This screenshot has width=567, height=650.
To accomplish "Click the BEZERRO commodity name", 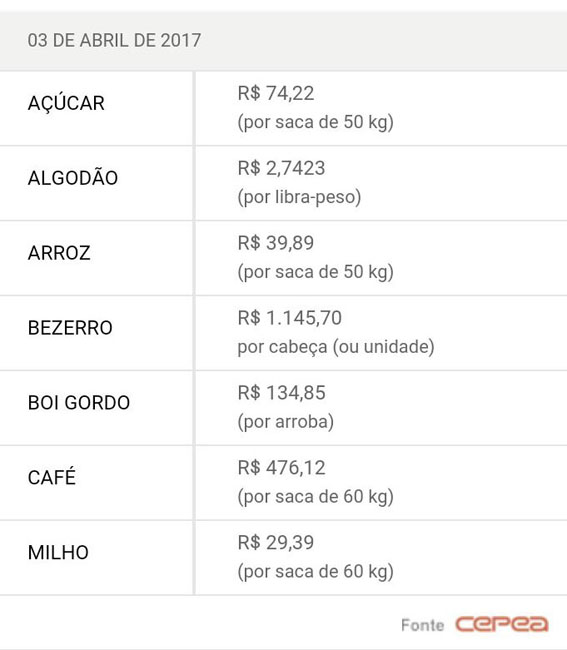I will pyautogui.click(x=70, y=327).
